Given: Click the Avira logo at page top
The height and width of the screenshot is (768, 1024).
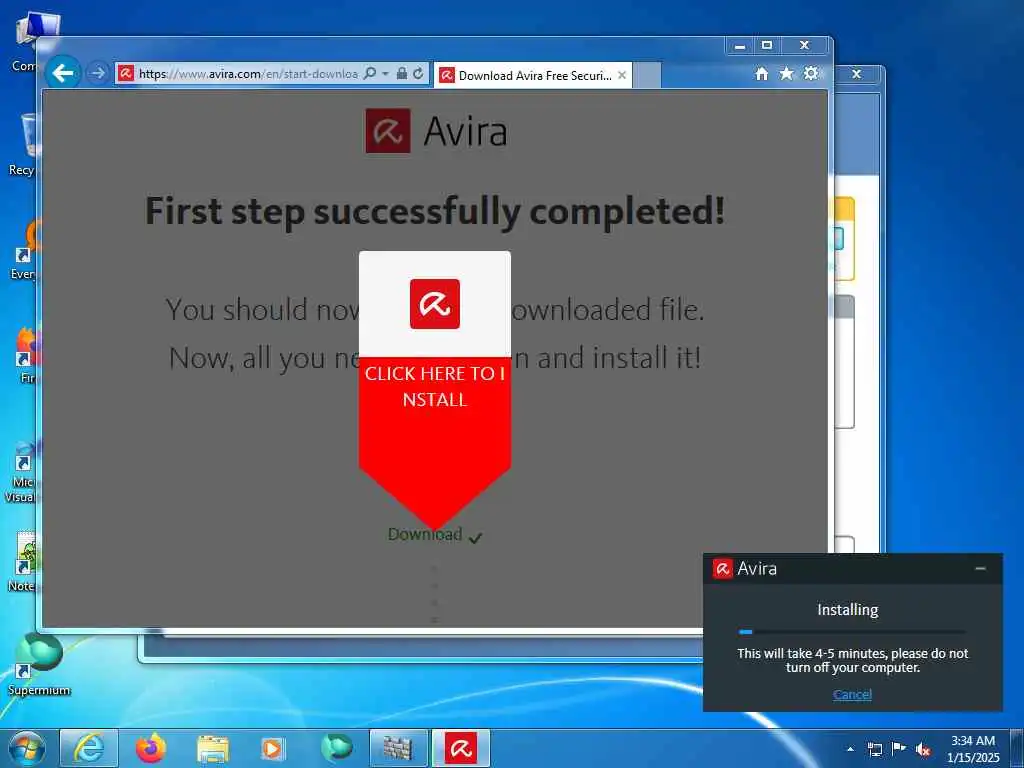Looking at the screenshot, I should click(436, 131).
